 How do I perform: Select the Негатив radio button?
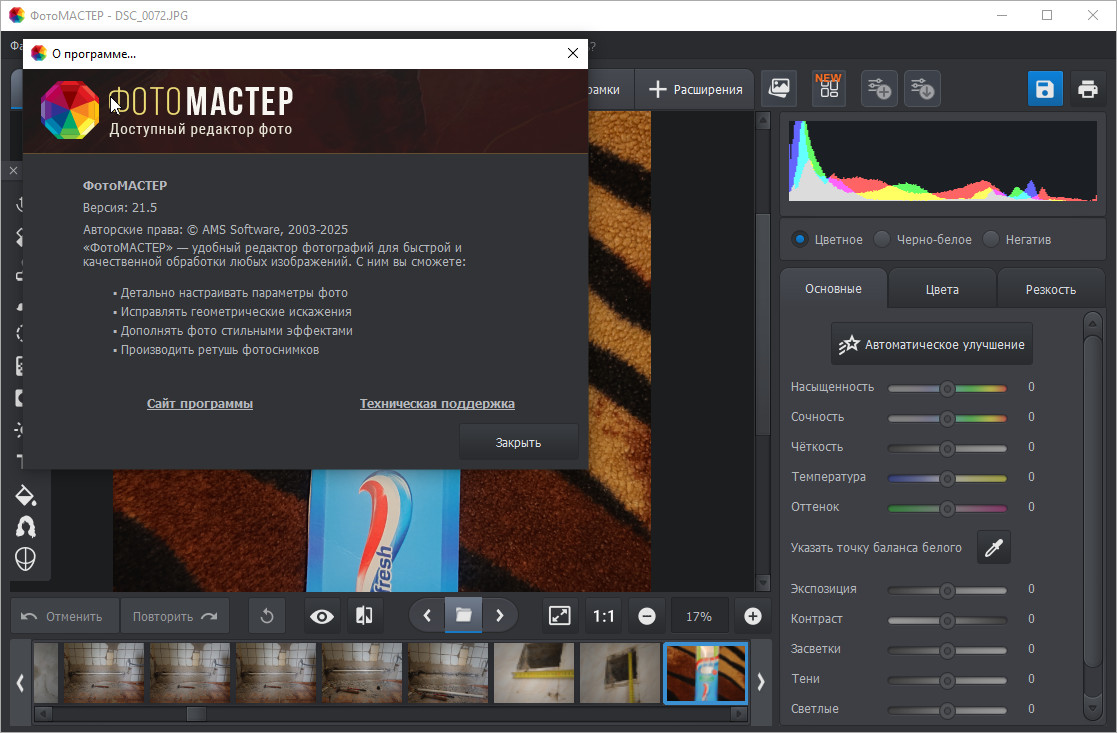(991, 239)
